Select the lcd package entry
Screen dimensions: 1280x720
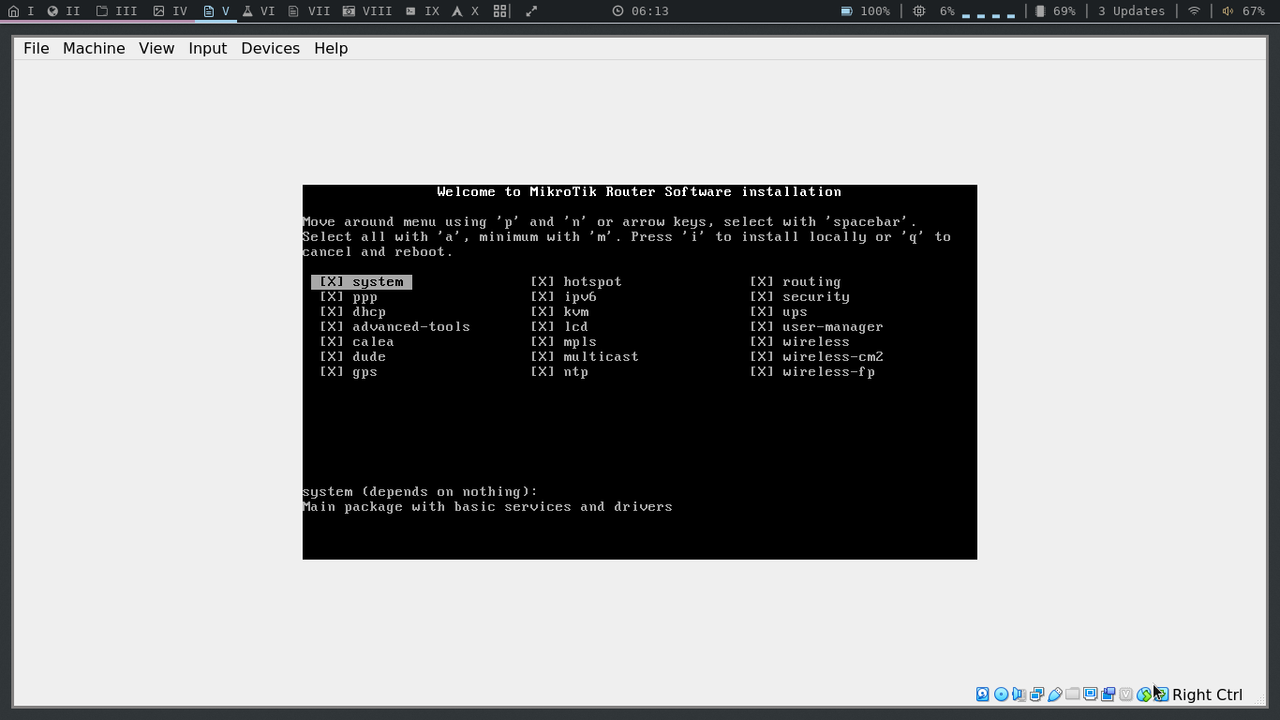(x=560, y=327)
